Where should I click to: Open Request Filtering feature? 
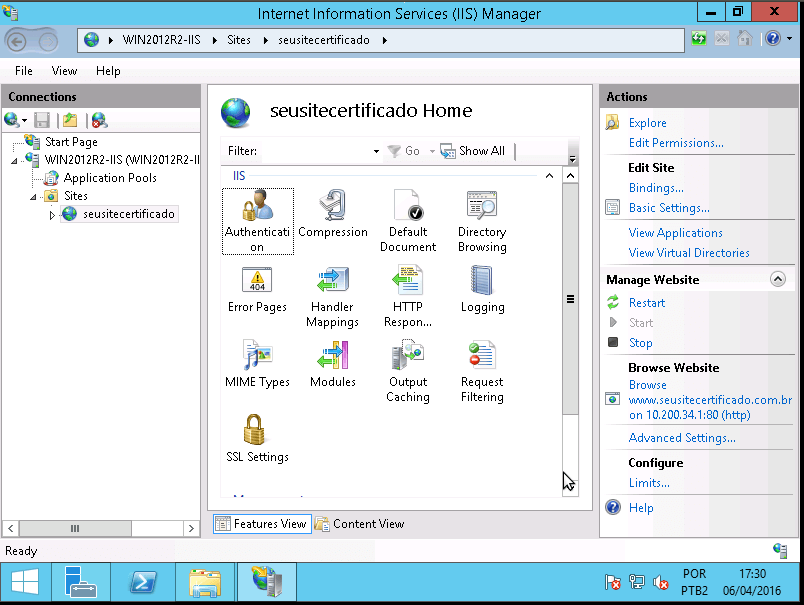[x=482, y=371]
